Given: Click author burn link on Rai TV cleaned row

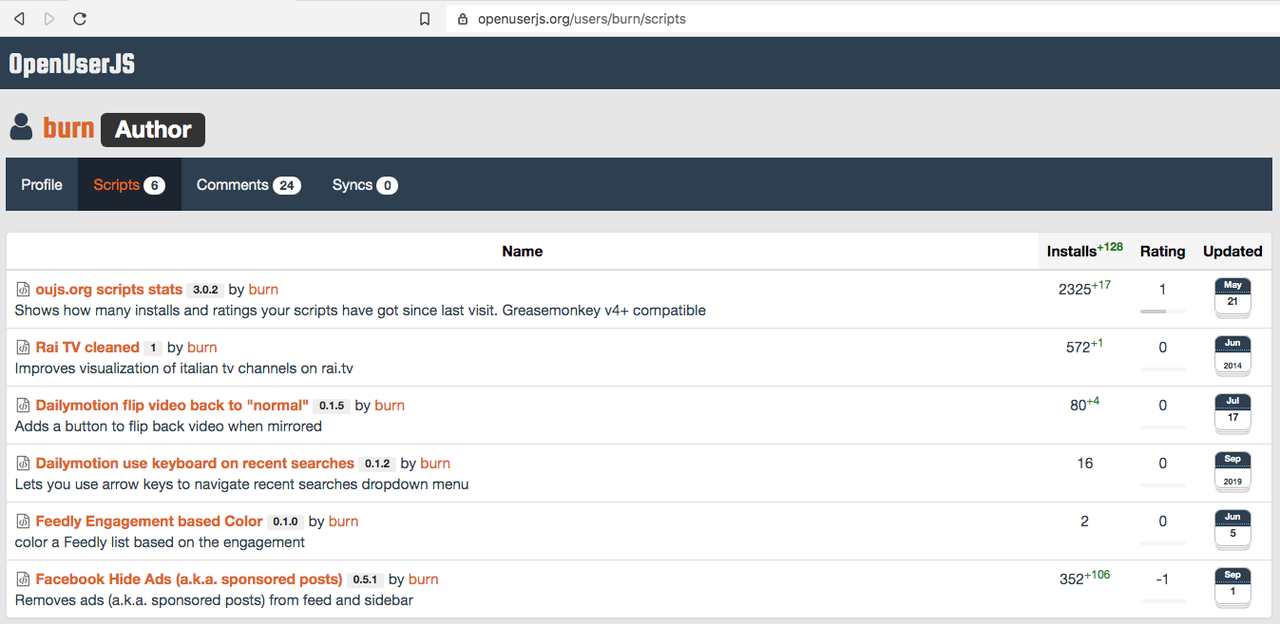Looking at the screenshot, I should (202, 347).
